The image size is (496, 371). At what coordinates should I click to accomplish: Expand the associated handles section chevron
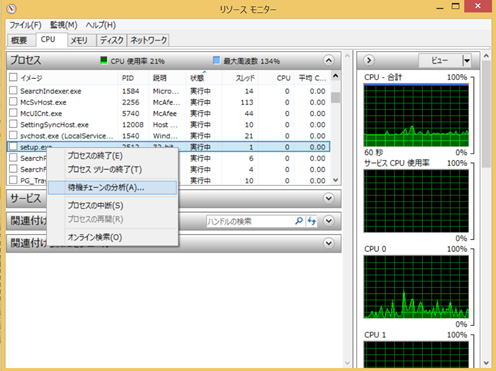click(328, 221)
